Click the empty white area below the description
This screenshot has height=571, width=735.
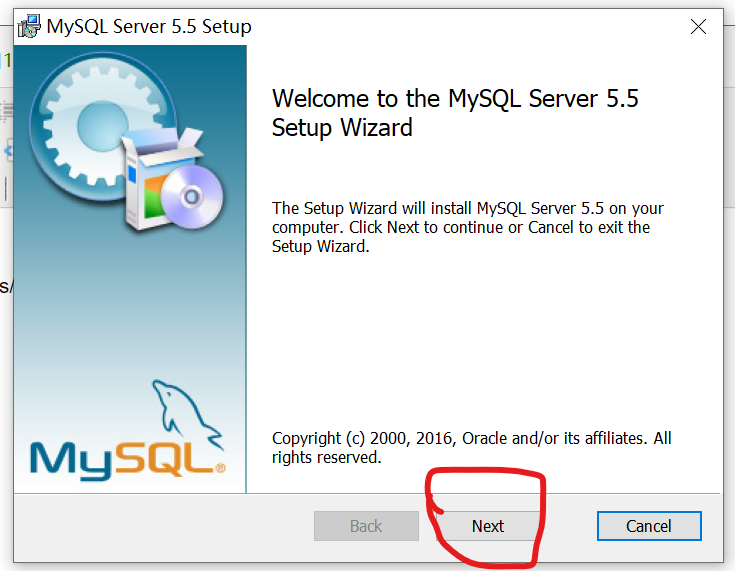[x=483, y=338]
